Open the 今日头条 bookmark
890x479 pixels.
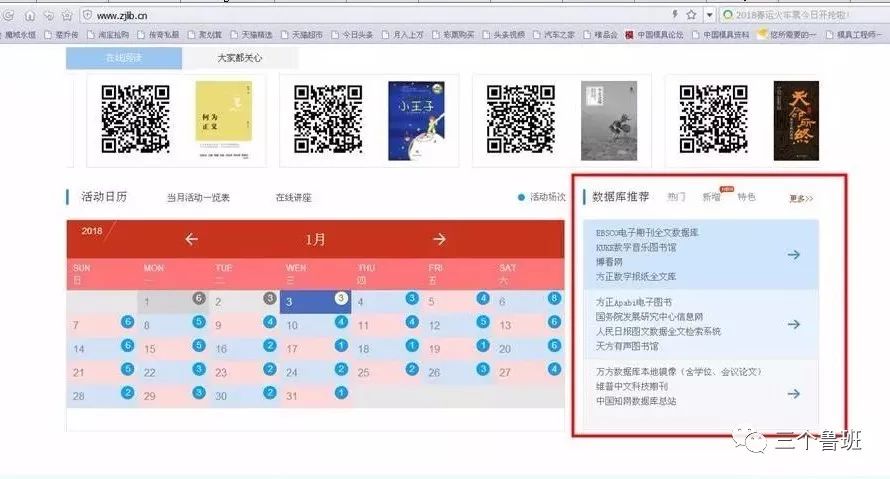[352, 35]
